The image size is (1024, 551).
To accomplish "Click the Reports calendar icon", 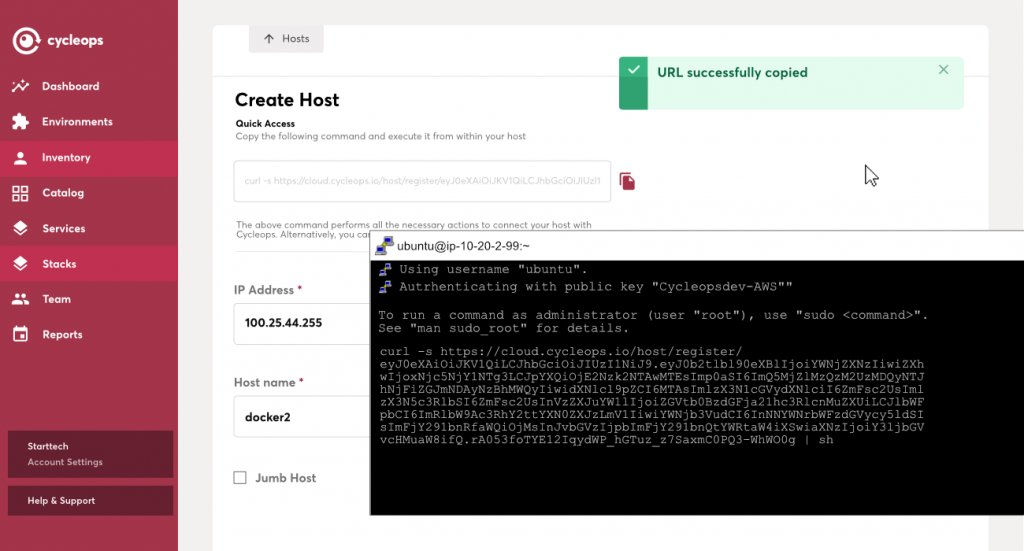I will pyautogui.click(x=20, y=334).
